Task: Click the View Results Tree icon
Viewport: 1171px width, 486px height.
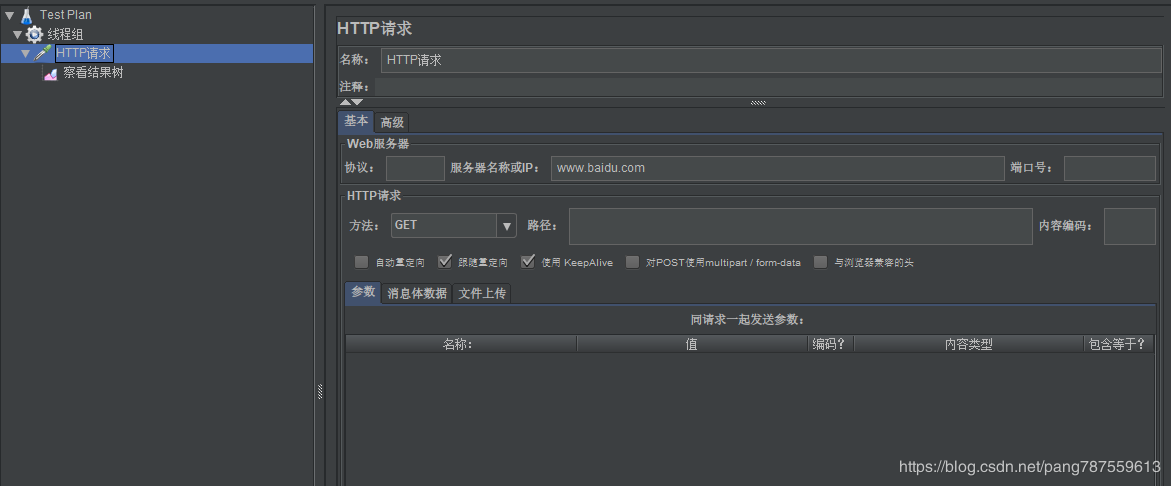Action: [51, 73]
